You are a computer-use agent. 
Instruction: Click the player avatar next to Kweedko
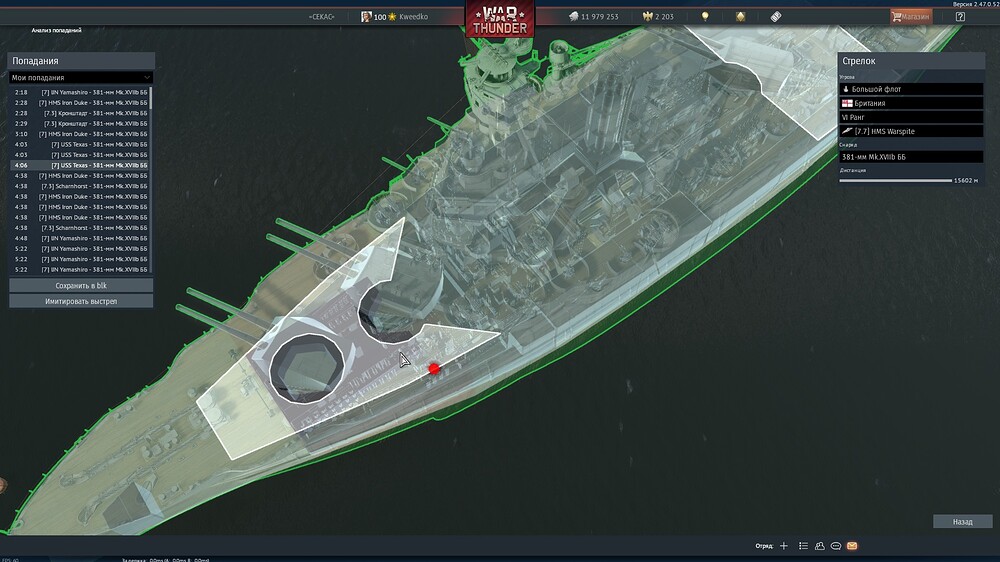pyautogui.click(x=366, y=17)
